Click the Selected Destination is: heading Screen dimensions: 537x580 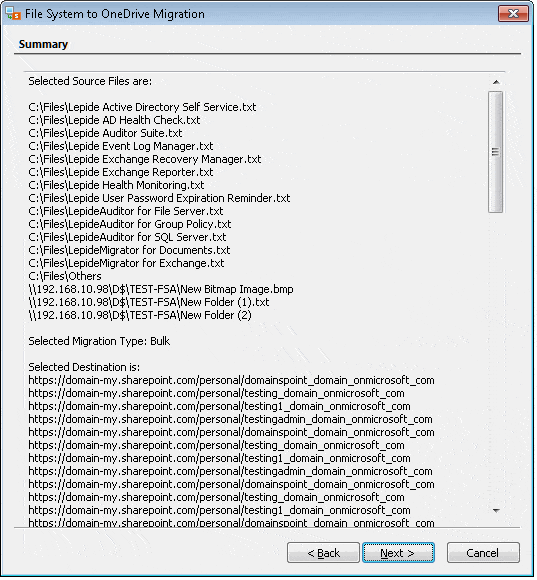tap(84, 367)
